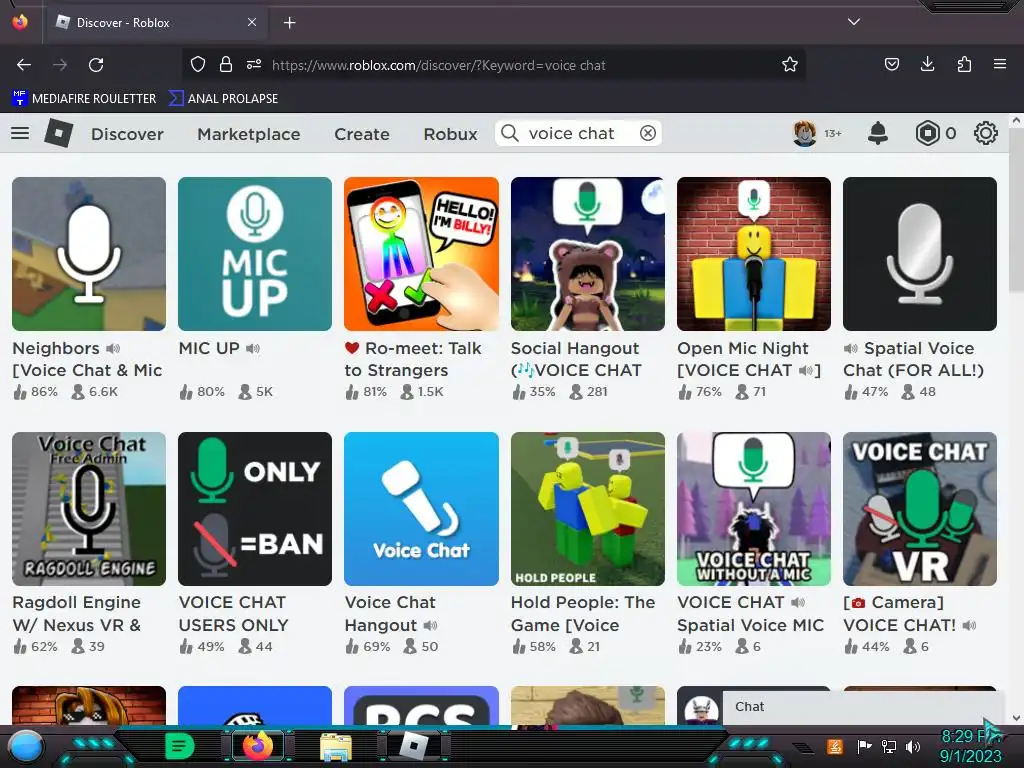
Task: Open Roblox settings gear
Action: tap(985, 133)
